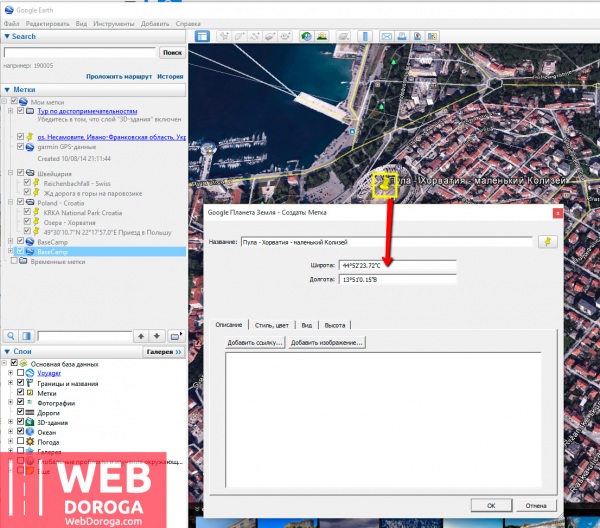Viewport: 600px width, 528px height.
Task: Enable the Voyager layer checkbox
Action: (21, 373)
